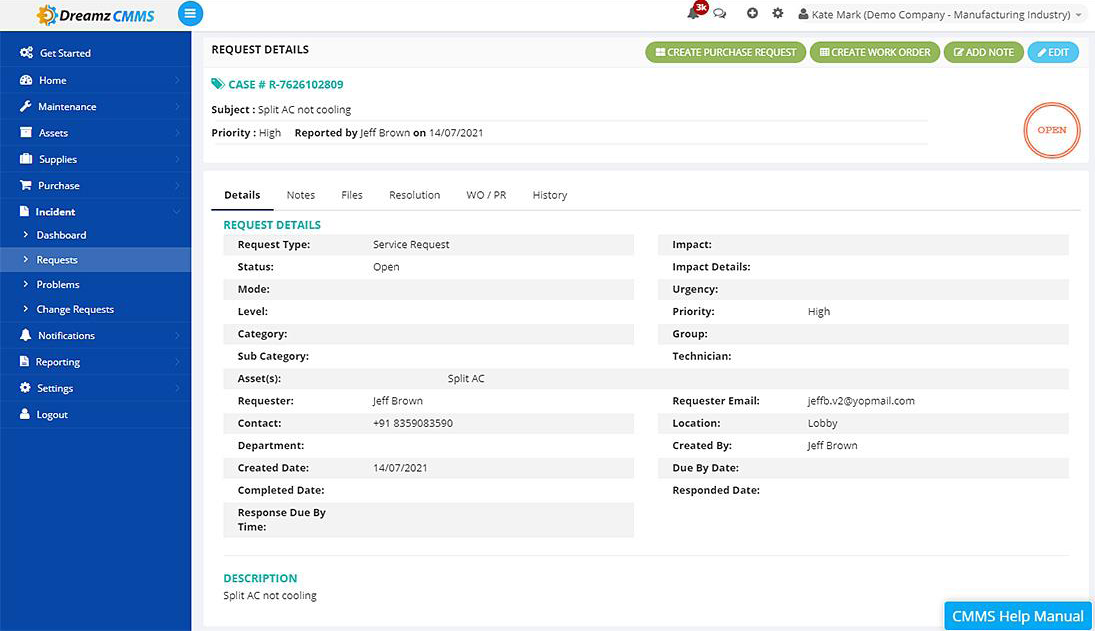Viewport: 1095px width, 637px height.
Task: Click the Add Note button
Action: click(x=983, y=51)
